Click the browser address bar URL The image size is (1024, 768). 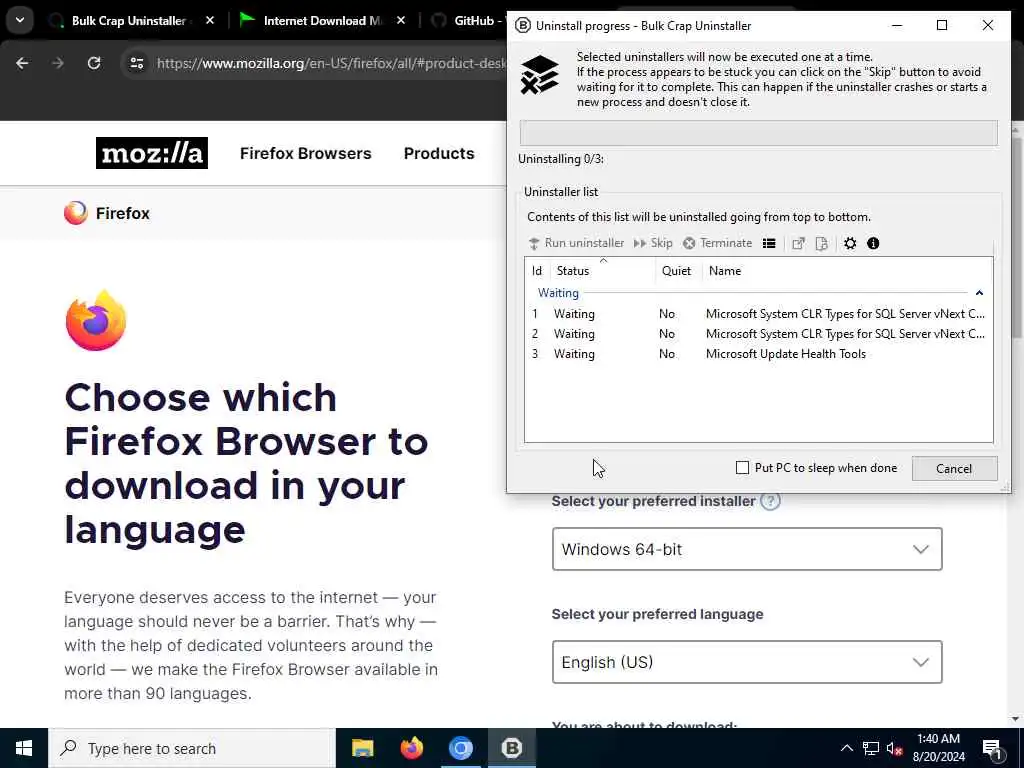click(331, 63)
